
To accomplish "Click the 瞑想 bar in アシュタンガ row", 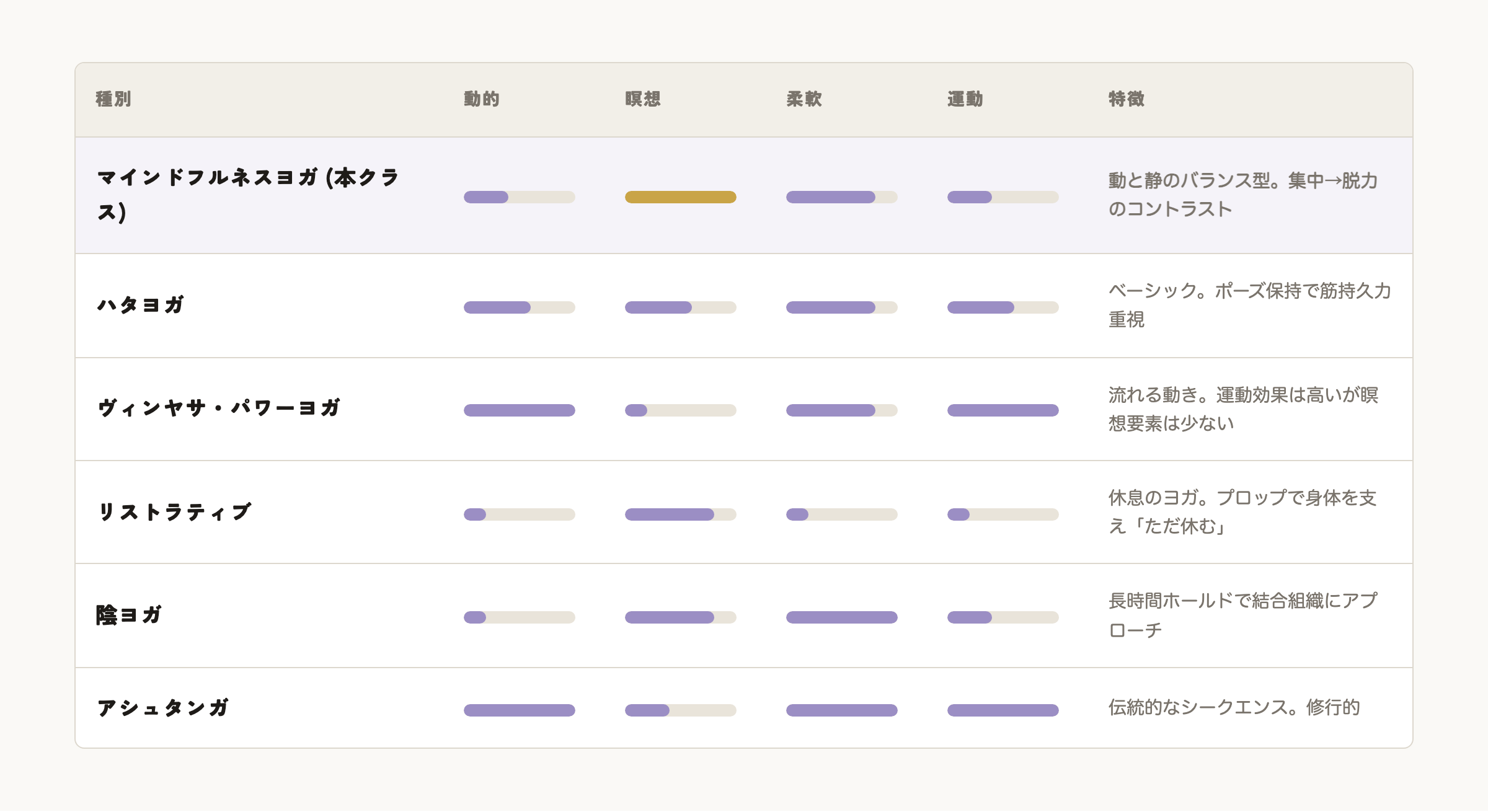I will (x=681, y=710).
